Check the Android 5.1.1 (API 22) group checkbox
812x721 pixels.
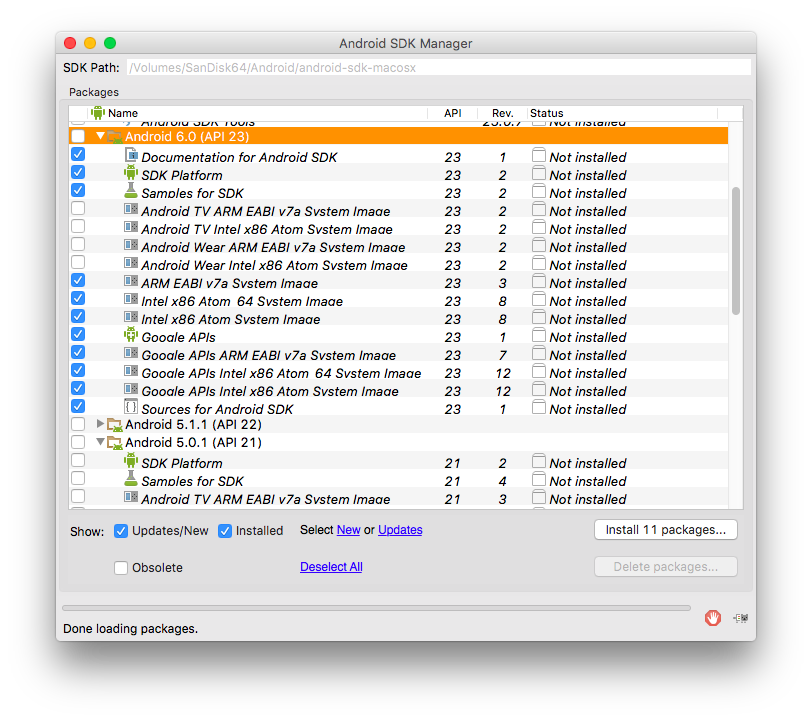coord(78,424)
